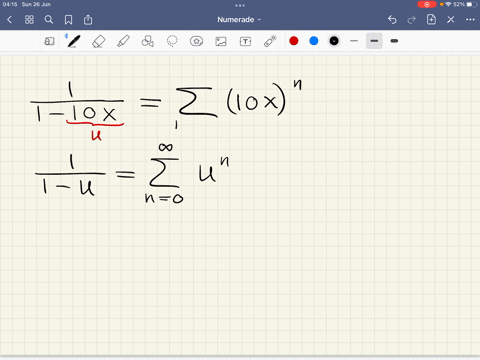The image size is (480, 360).
Task: Bookmark this page
Action: pos(68,20)
